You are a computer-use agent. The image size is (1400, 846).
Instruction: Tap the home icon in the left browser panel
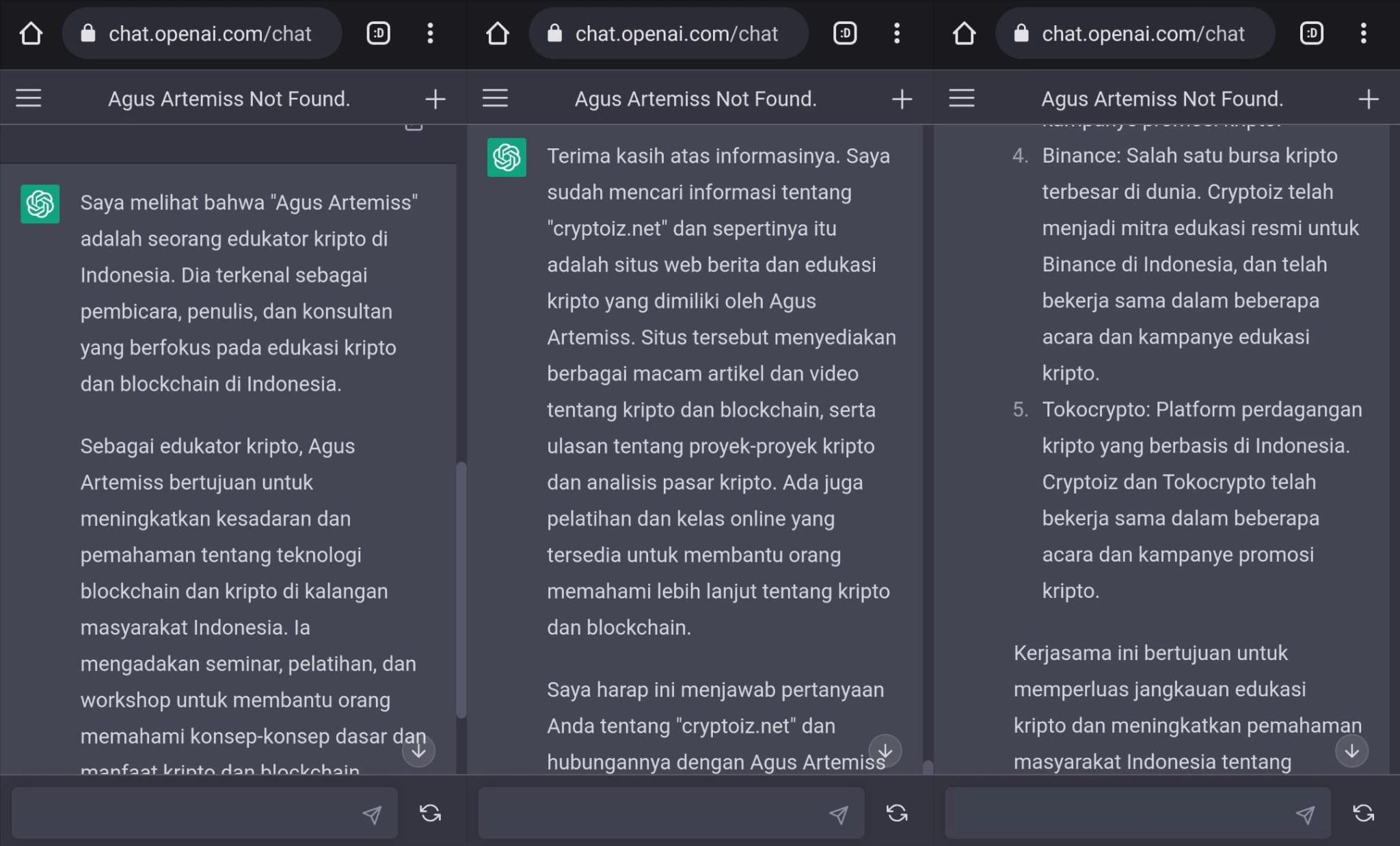(31, 33)
